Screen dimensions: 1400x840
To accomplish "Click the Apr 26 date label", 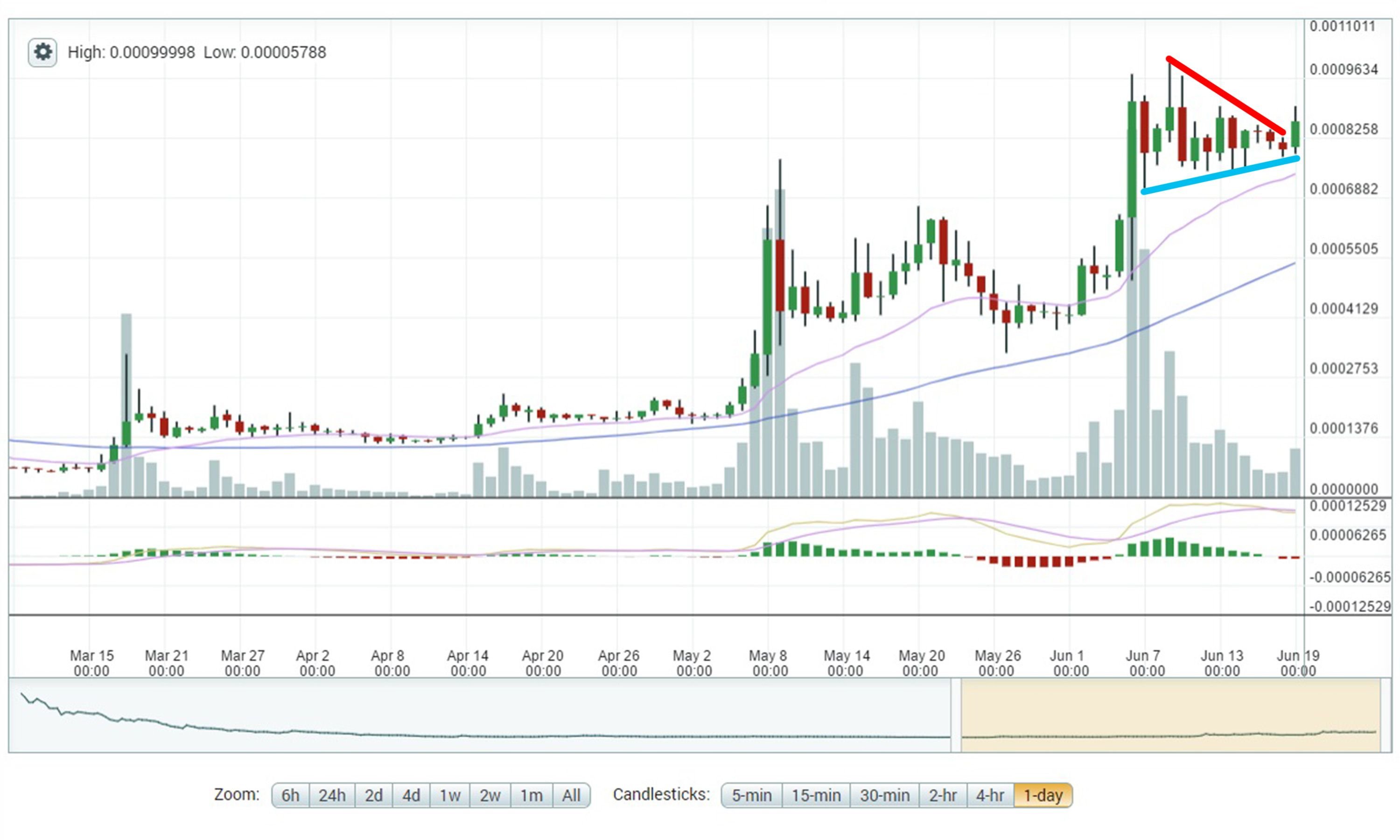I will coord(618,664).
